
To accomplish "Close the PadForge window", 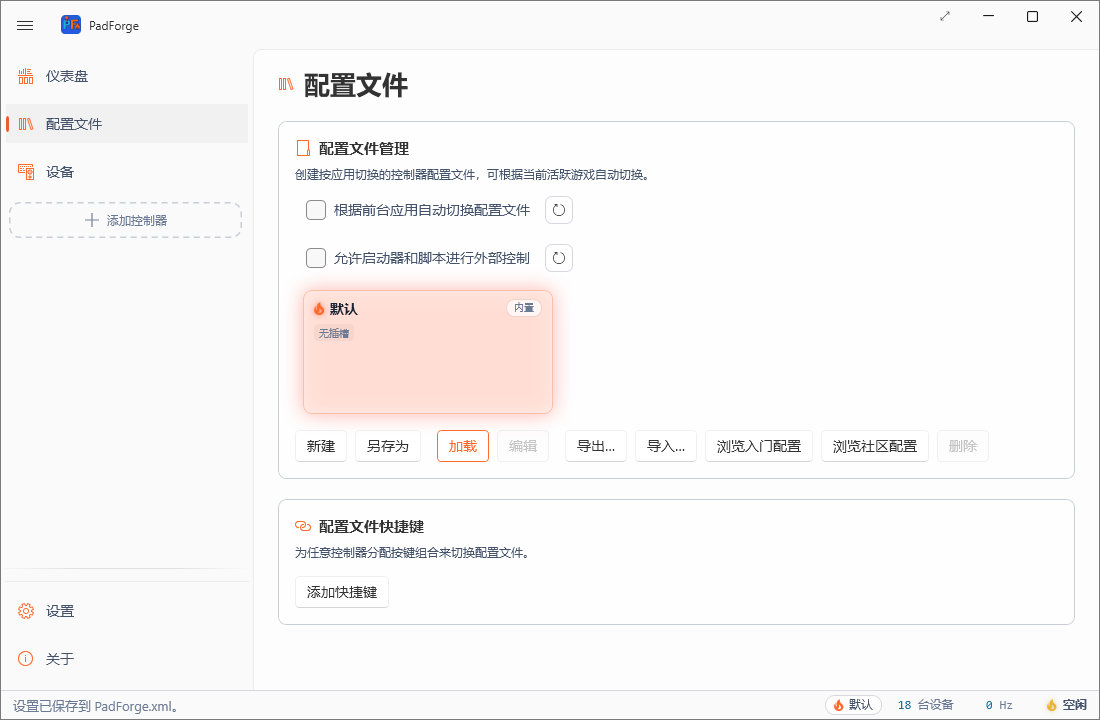I will [x=1076, y=16].
